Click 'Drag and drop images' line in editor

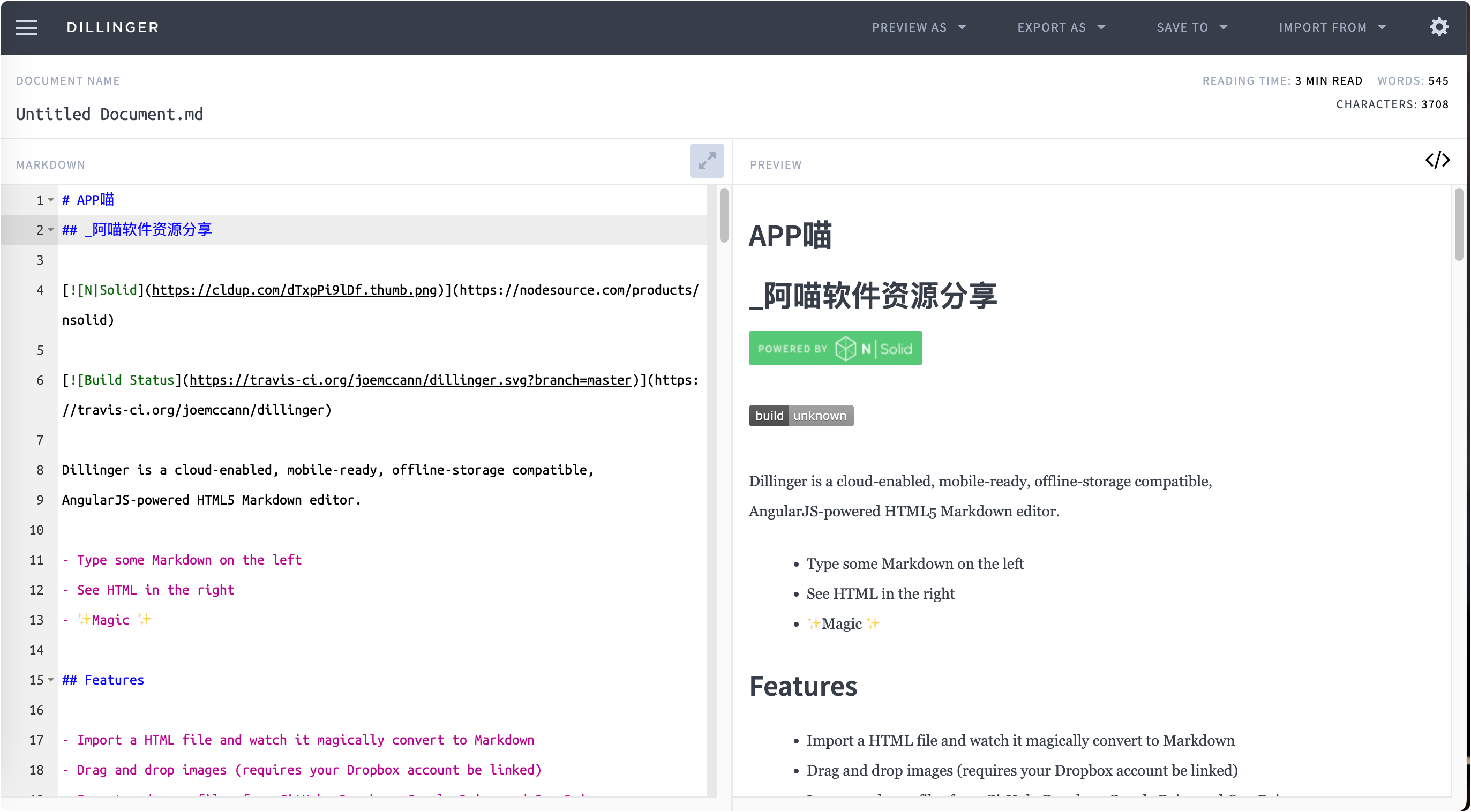click(302, 770)
